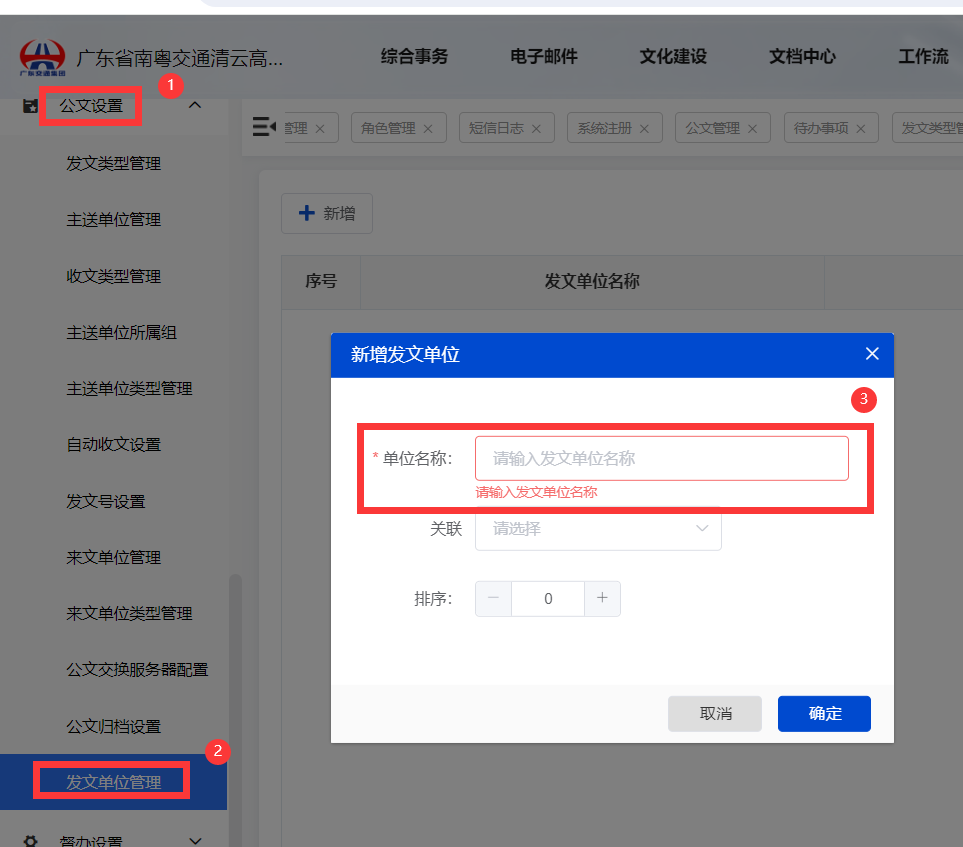Close the 角色管理 tab
Image resolution: width=963 pixels, height=847 pixels.
(x=428, y=128)
